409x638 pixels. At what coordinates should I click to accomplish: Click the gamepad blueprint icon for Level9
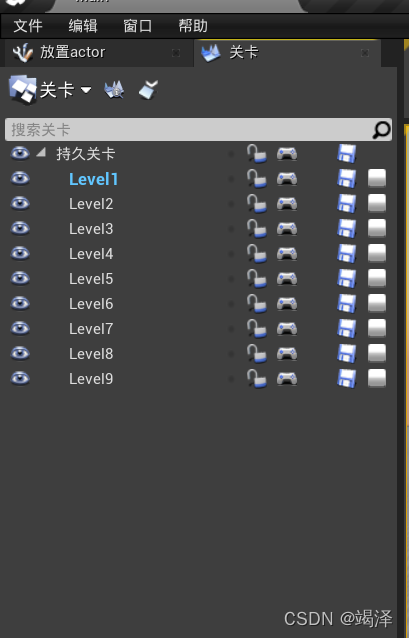[287, 379]
